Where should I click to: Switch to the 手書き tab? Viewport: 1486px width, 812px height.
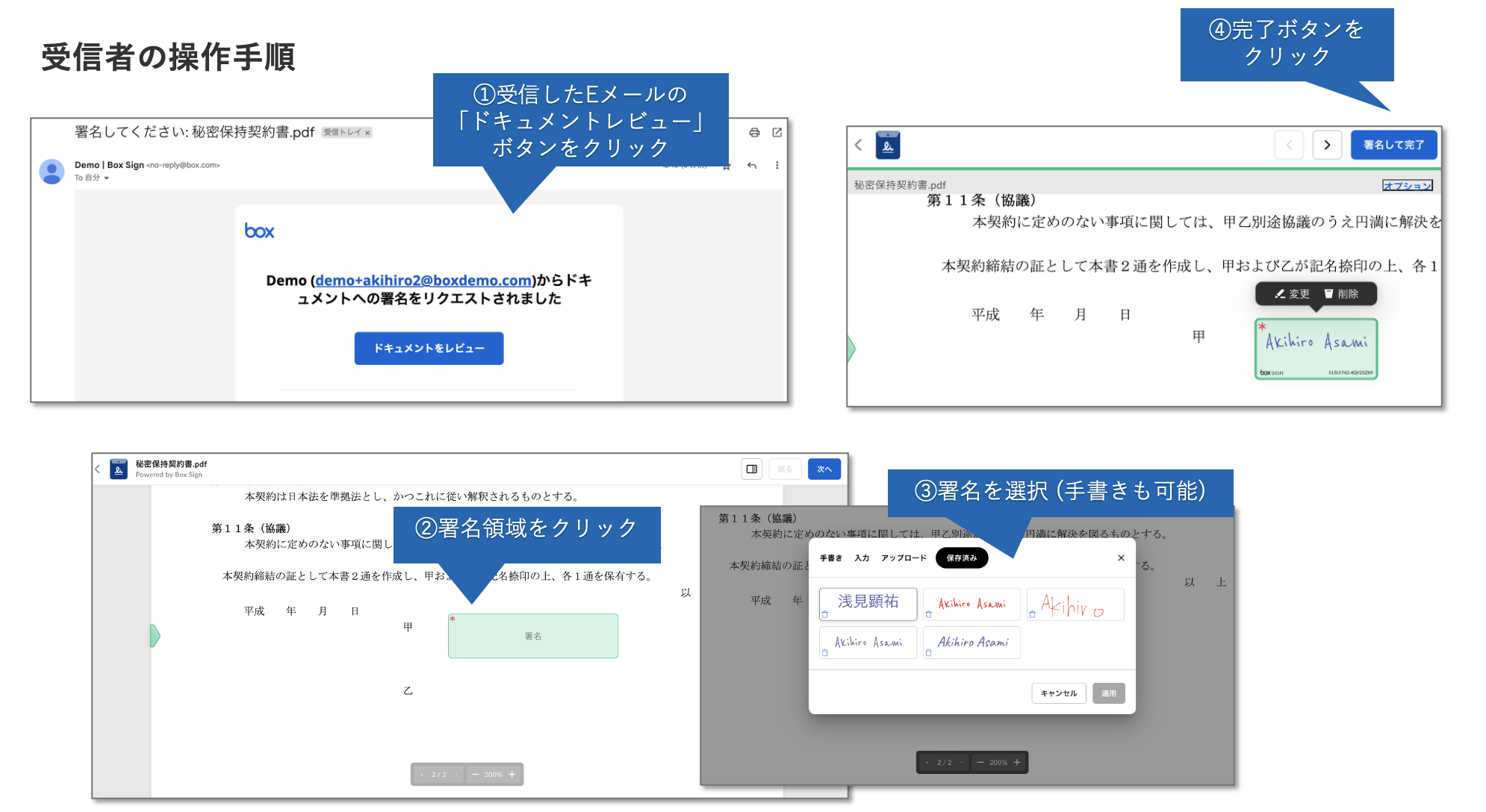(830, 558)
